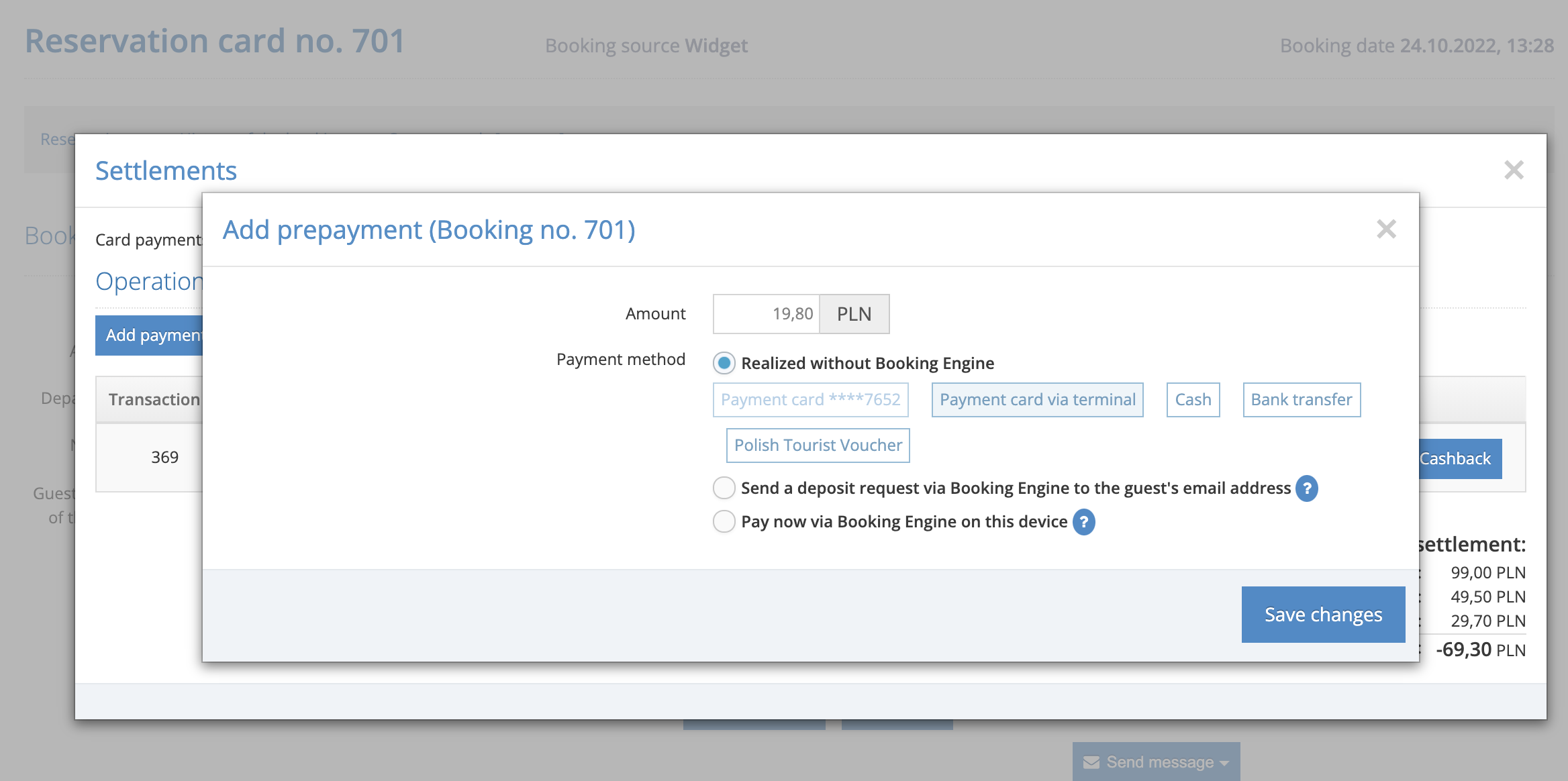Close the Settlements dialog
This screenshot has width=1568, height=781.
[x=1514, y=170]
